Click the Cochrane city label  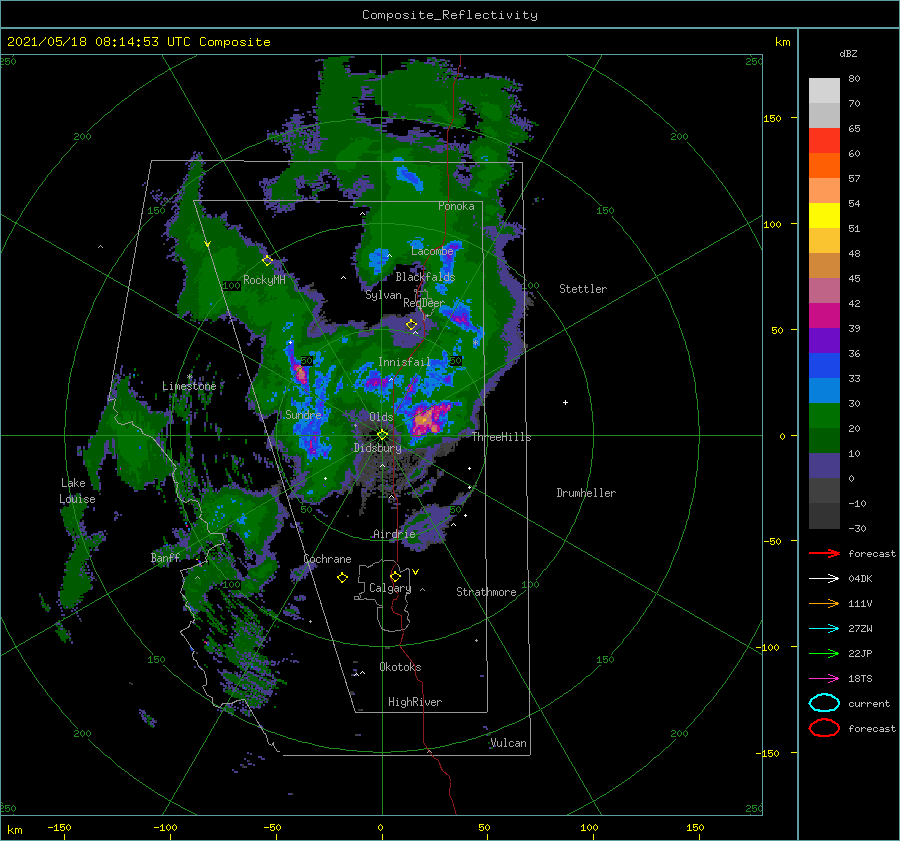(327, 559)
